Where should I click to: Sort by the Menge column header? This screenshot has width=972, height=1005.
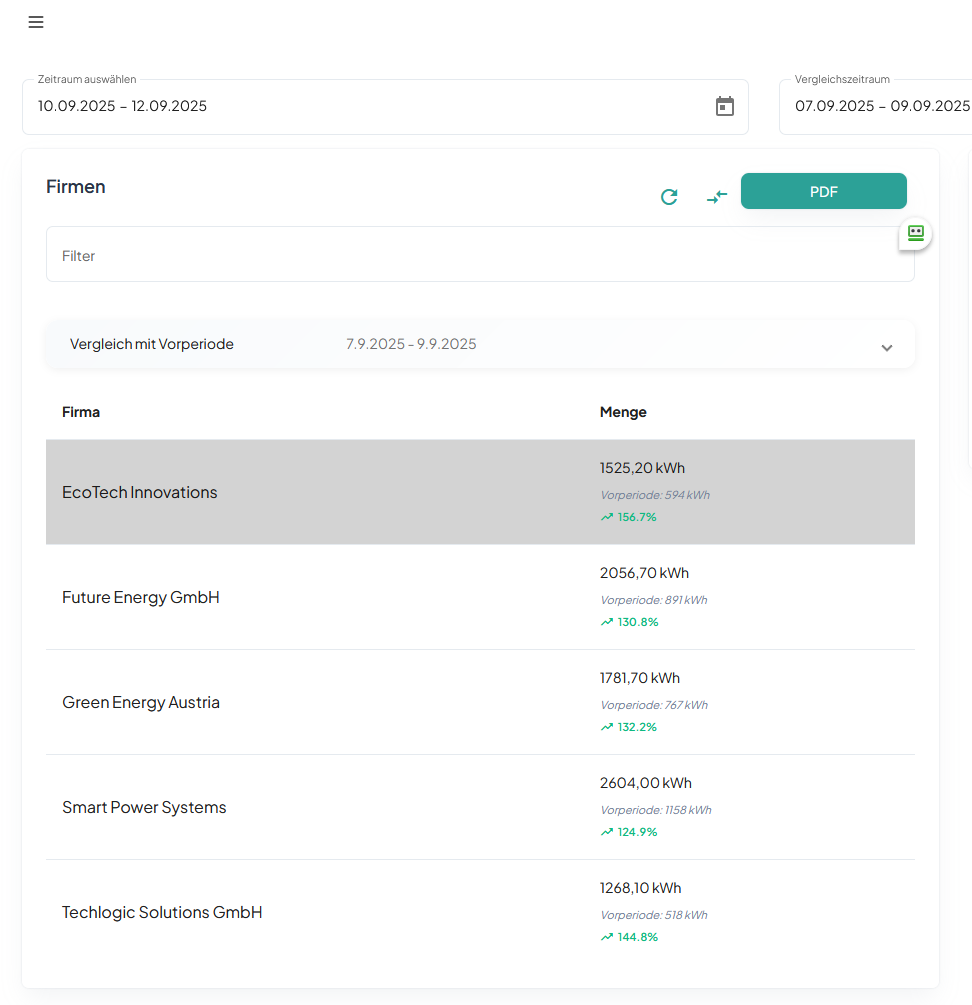[x=623, y=412]
